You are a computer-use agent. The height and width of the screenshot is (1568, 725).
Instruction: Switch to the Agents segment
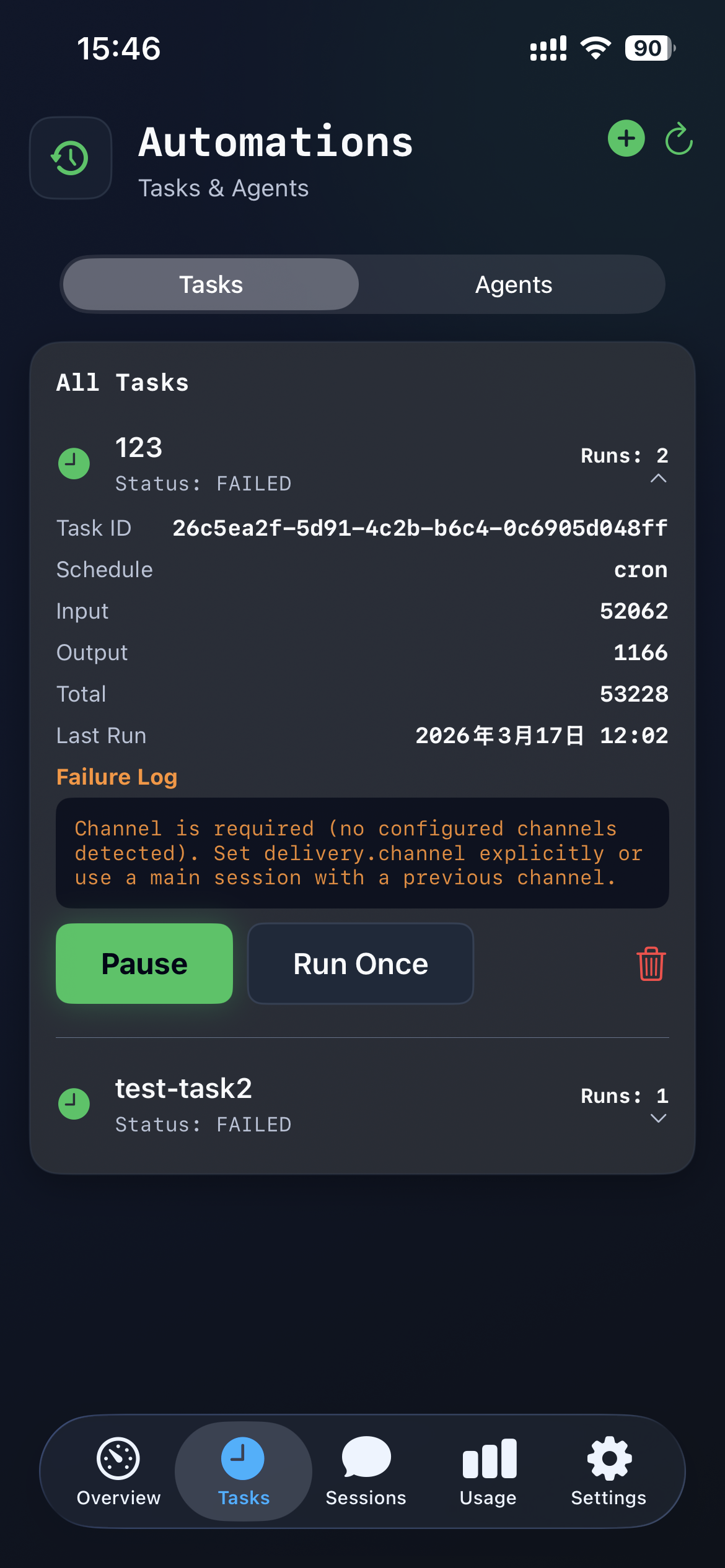coord(513,285)
